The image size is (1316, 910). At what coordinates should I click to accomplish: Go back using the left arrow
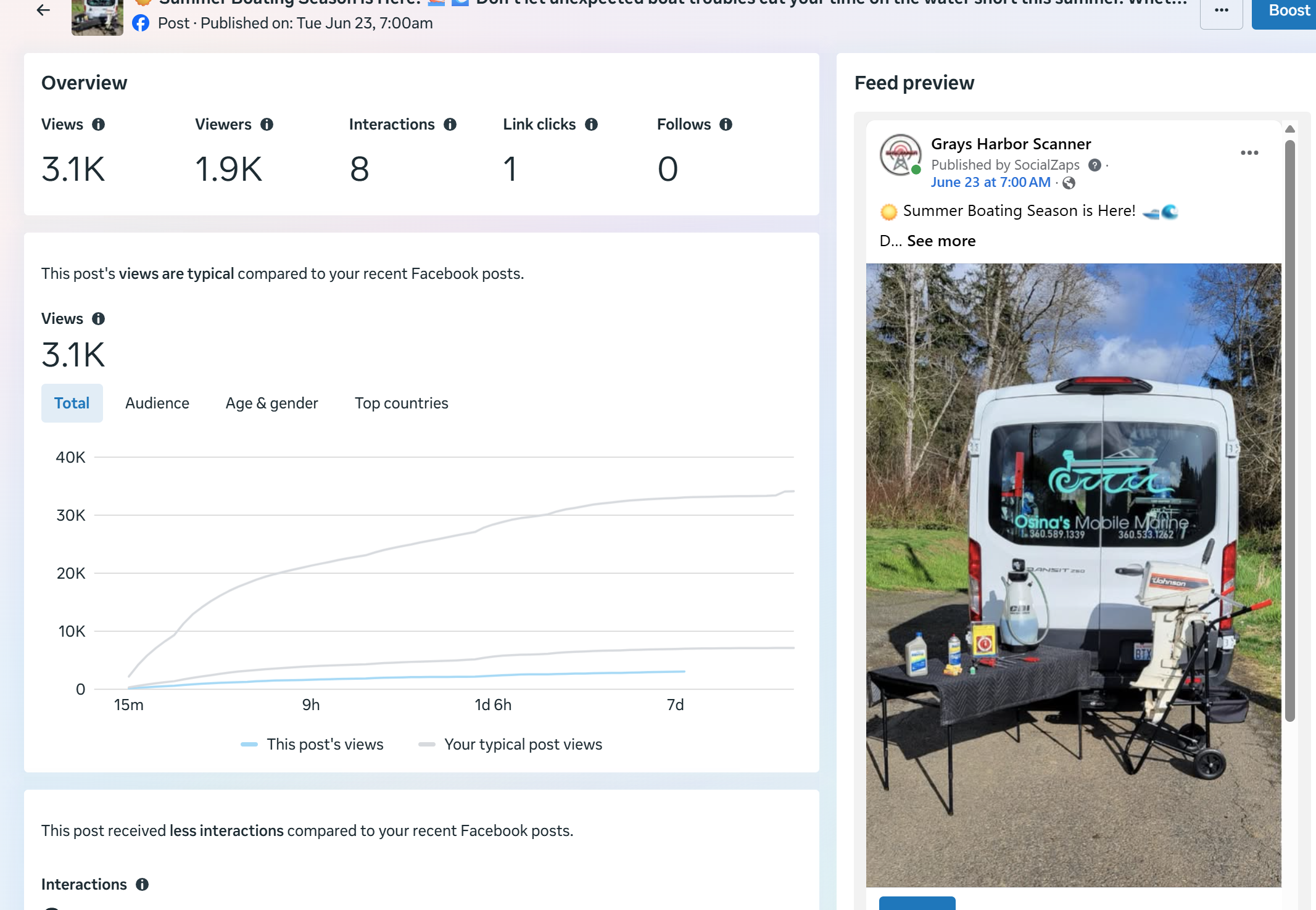(43, 10)
